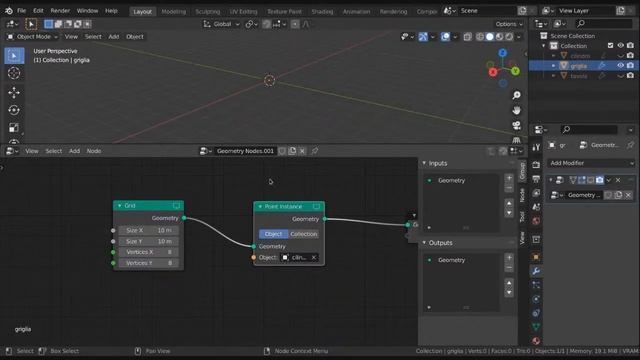The height and width of the screenshot is (360, 640).
Task: Remove the geometry nodes modifier
Action: (618, 180)
